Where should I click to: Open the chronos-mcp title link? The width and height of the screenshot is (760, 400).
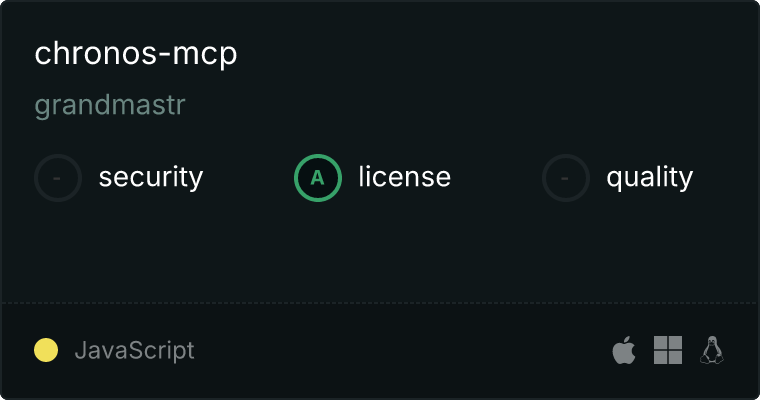(x=136, y=53)
